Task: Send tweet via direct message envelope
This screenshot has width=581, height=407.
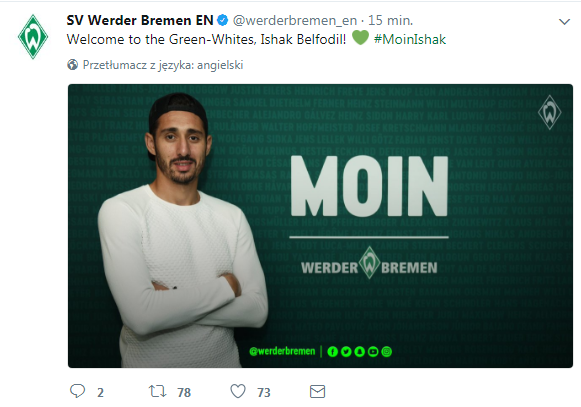Action: [x=318, y=391]
